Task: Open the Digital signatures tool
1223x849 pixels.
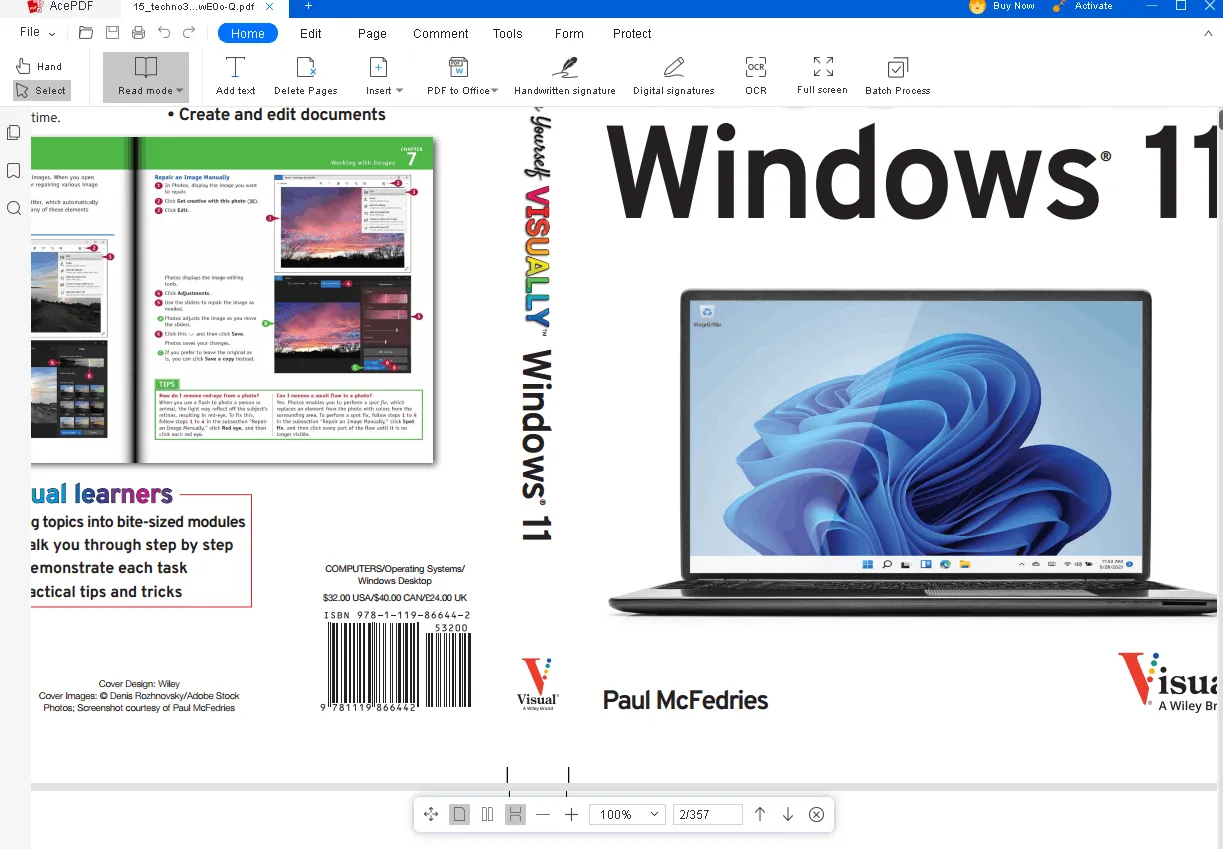Action: click(673, 75)
